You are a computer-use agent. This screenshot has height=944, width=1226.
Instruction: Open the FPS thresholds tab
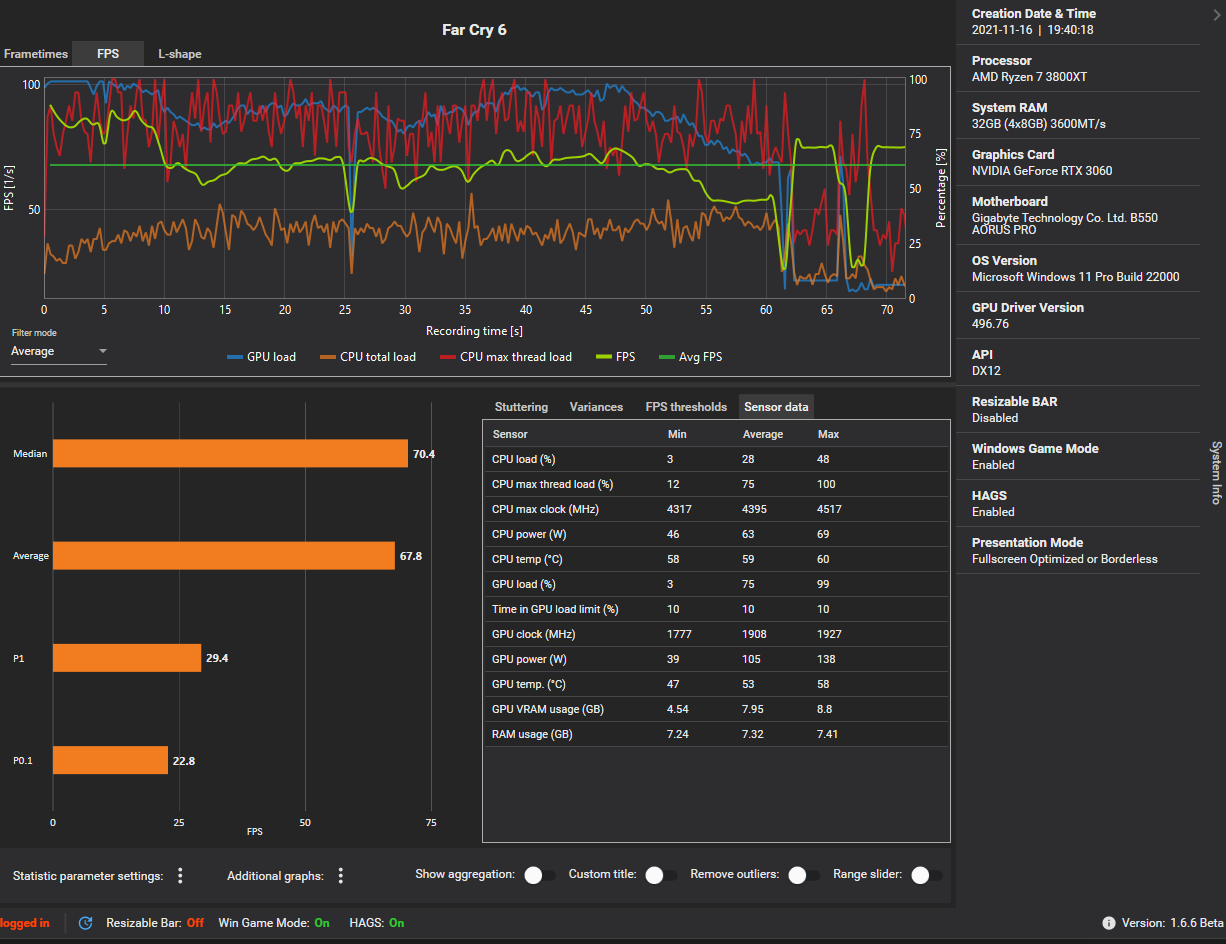pos(686,407)
